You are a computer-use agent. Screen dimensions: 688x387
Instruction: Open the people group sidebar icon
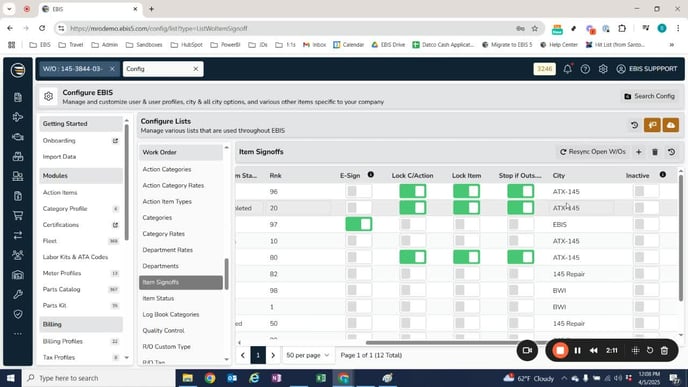[x=18, y=255]
